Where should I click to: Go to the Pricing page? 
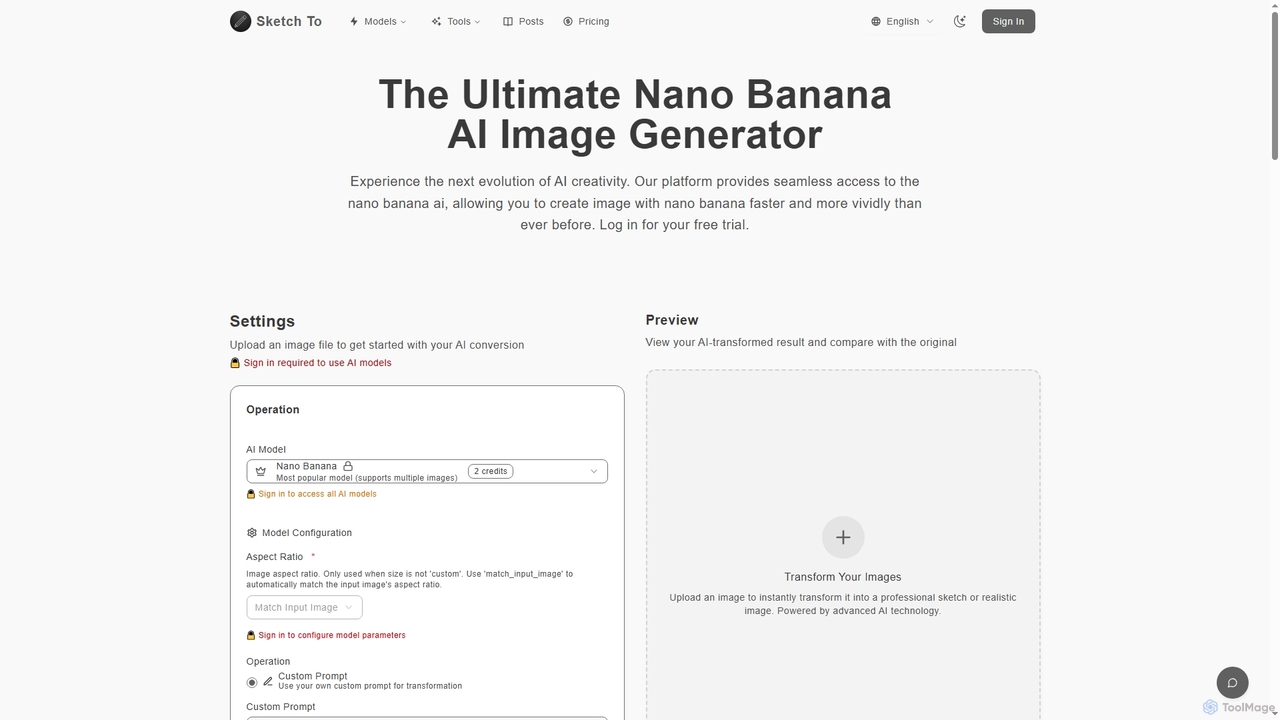pos(586,21)
